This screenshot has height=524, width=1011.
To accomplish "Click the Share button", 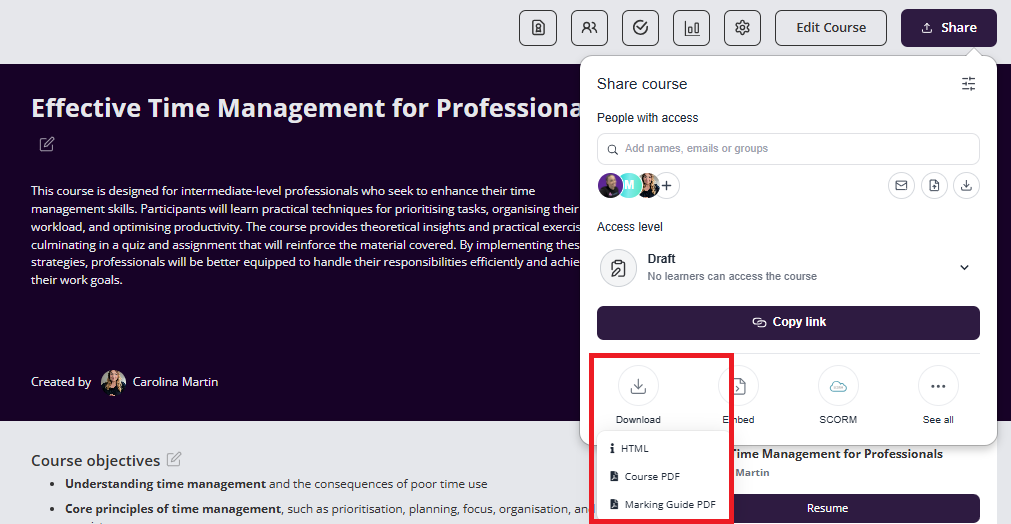I will pos(948,28).
